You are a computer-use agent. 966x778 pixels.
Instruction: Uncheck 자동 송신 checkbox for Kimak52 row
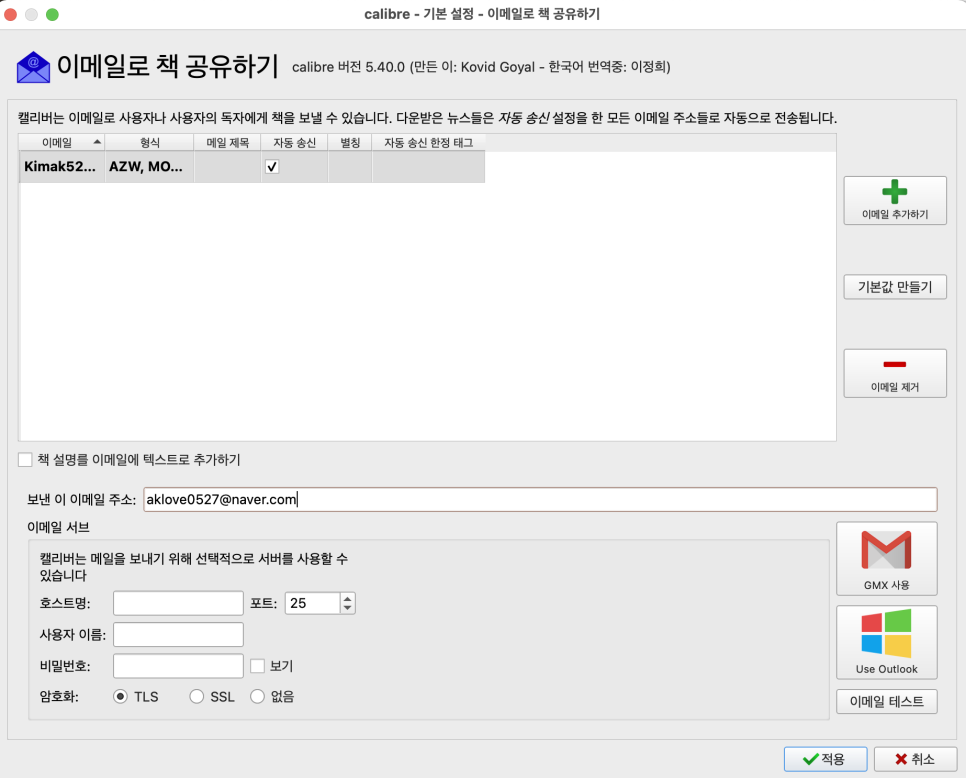click(272, 166)
